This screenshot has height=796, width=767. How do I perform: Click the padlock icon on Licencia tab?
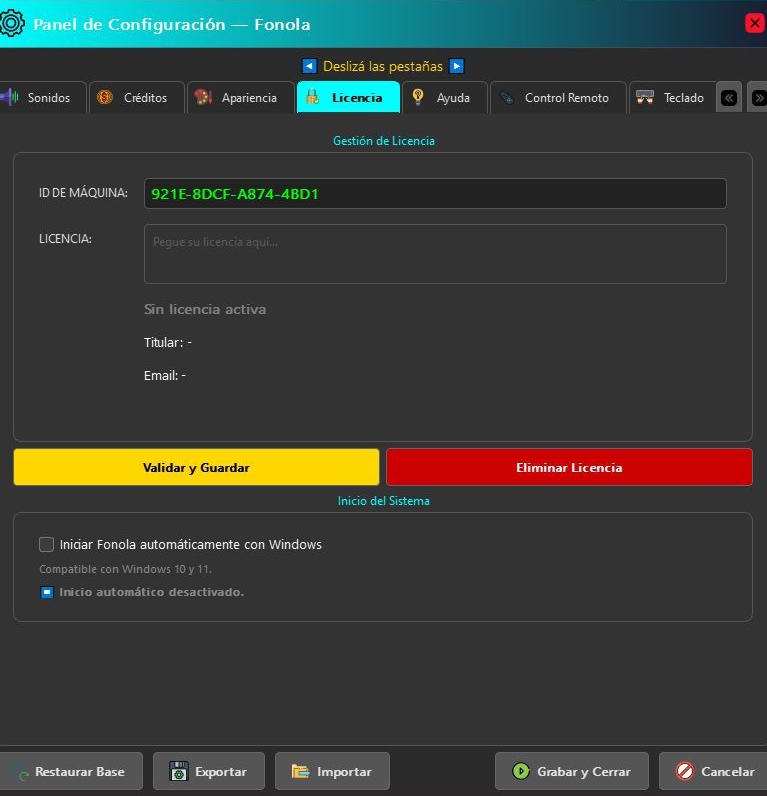click(x=313, y=97)
